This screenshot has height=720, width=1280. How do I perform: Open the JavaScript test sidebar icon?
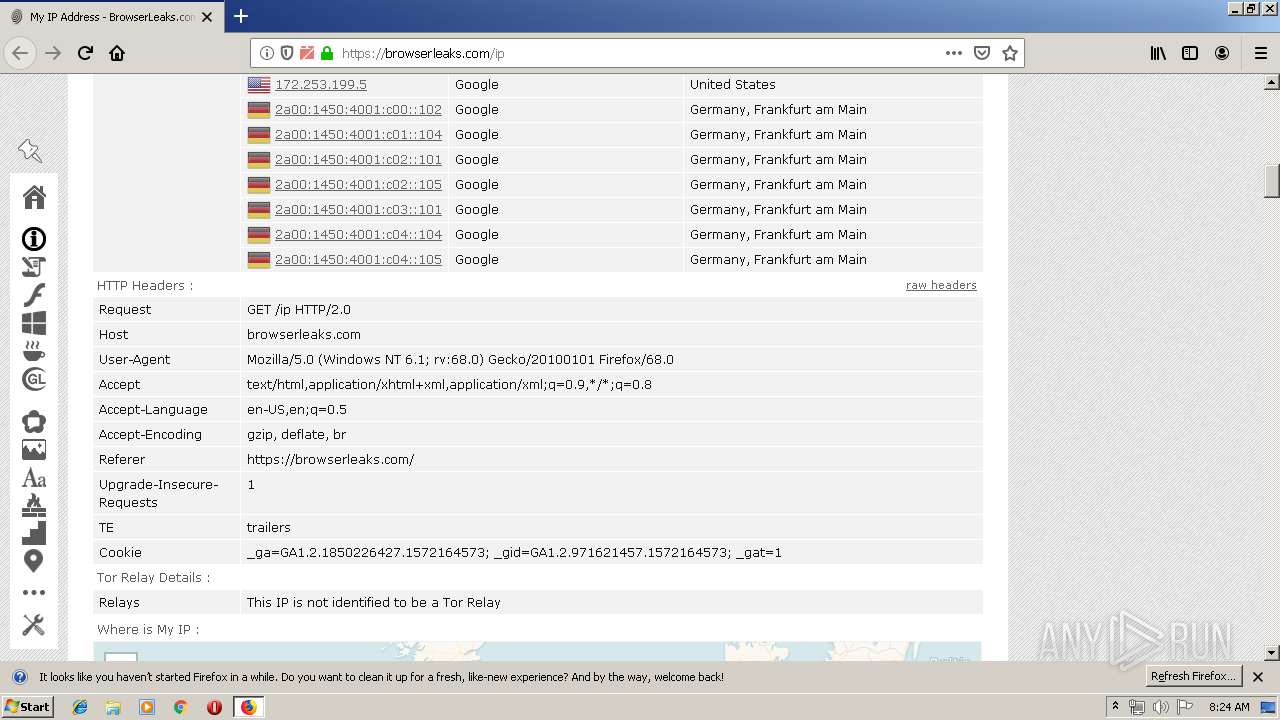(x=34, y=267)
